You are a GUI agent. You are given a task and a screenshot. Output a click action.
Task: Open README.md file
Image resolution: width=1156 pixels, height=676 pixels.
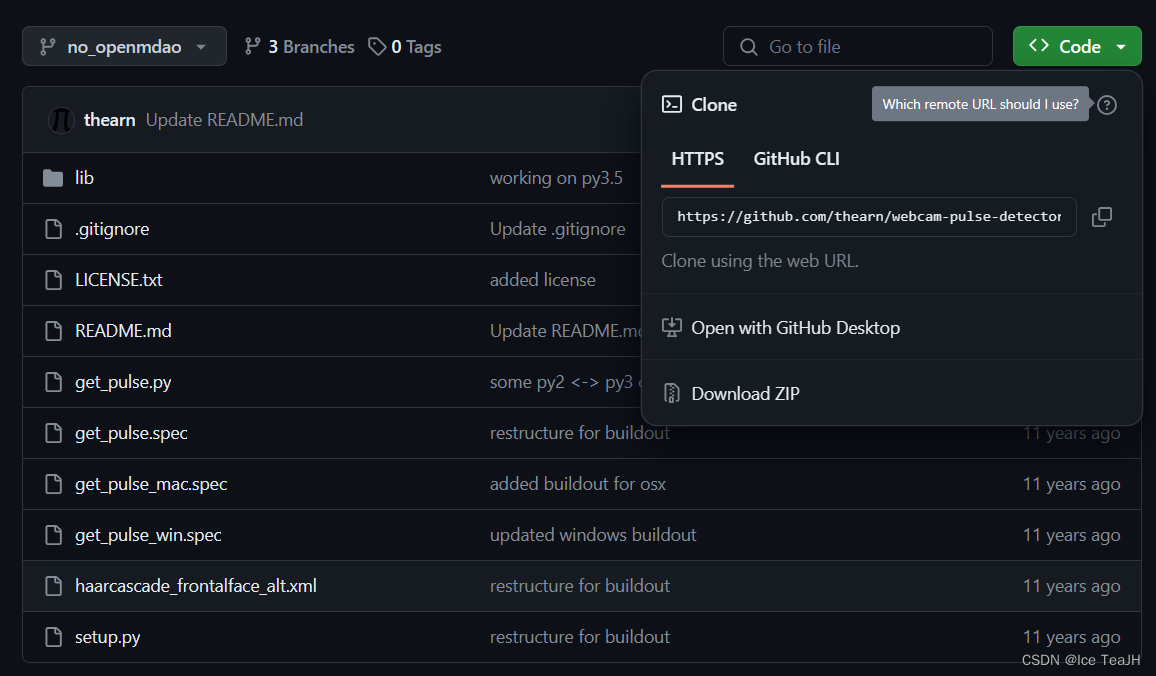[x=123, y=330]
